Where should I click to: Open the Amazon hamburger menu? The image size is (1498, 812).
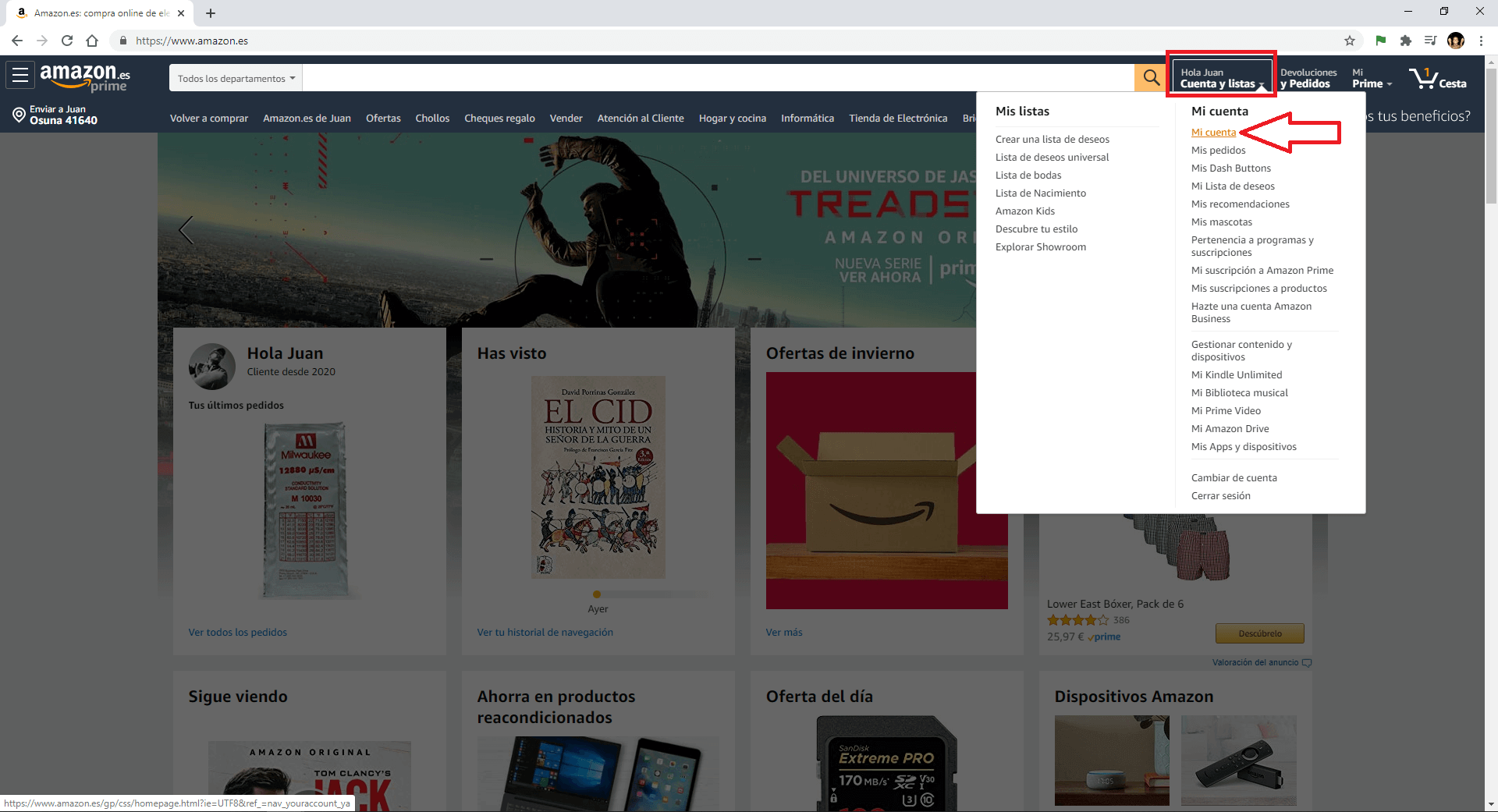coord(20,76)
